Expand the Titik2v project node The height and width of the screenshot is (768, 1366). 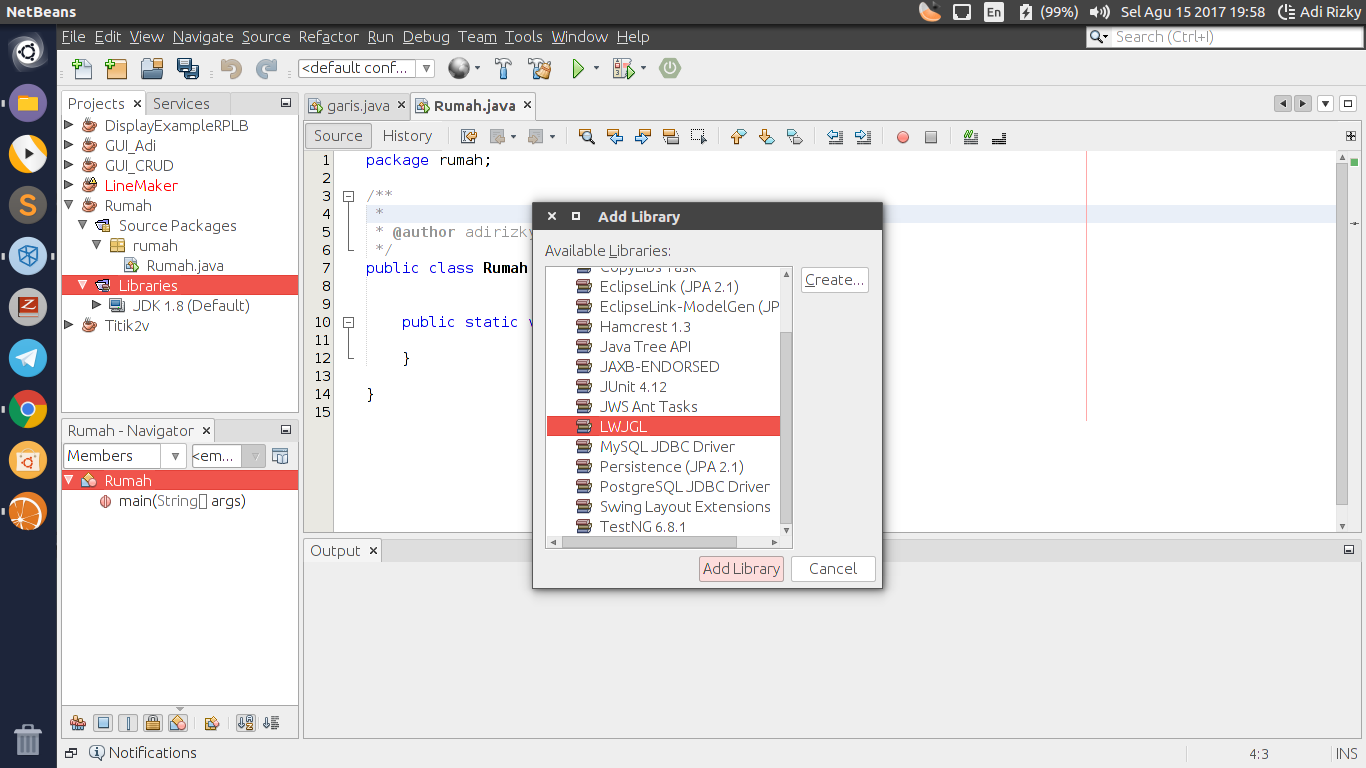tap(69, 325)
